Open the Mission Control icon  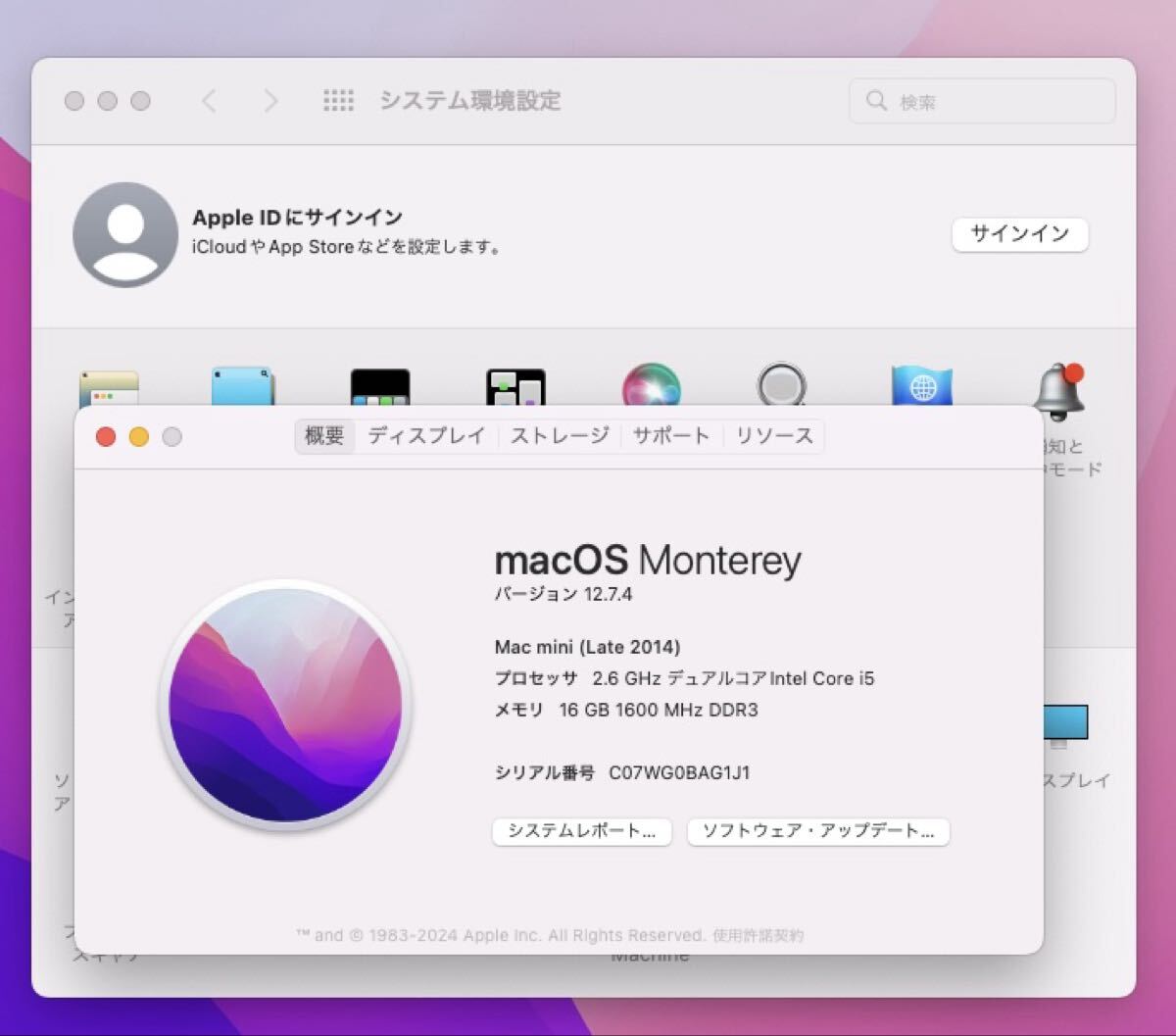pos(515,387)
